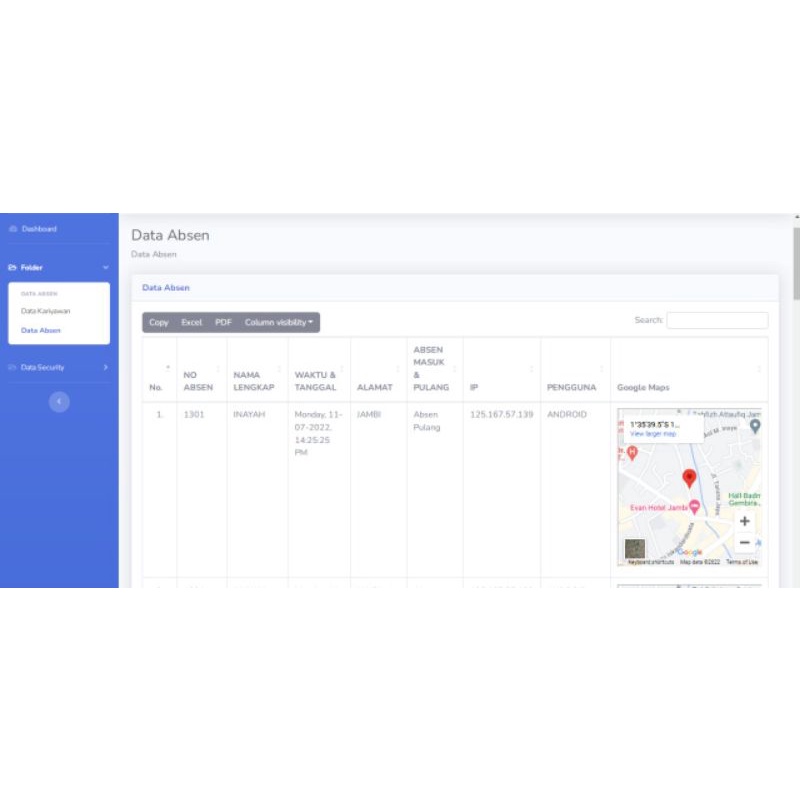The height and width of the screenshot is (800, 800).
Task: Select the Data Security shield icon
Action: point(11,367)
